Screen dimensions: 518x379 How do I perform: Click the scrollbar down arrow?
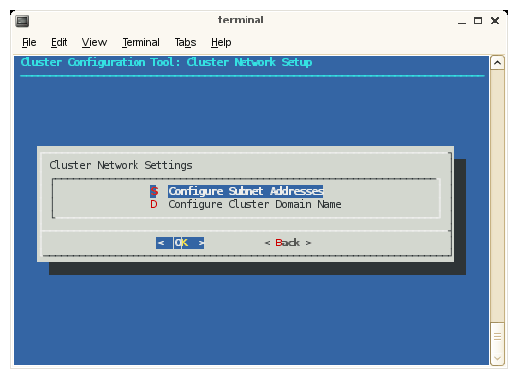497,359
